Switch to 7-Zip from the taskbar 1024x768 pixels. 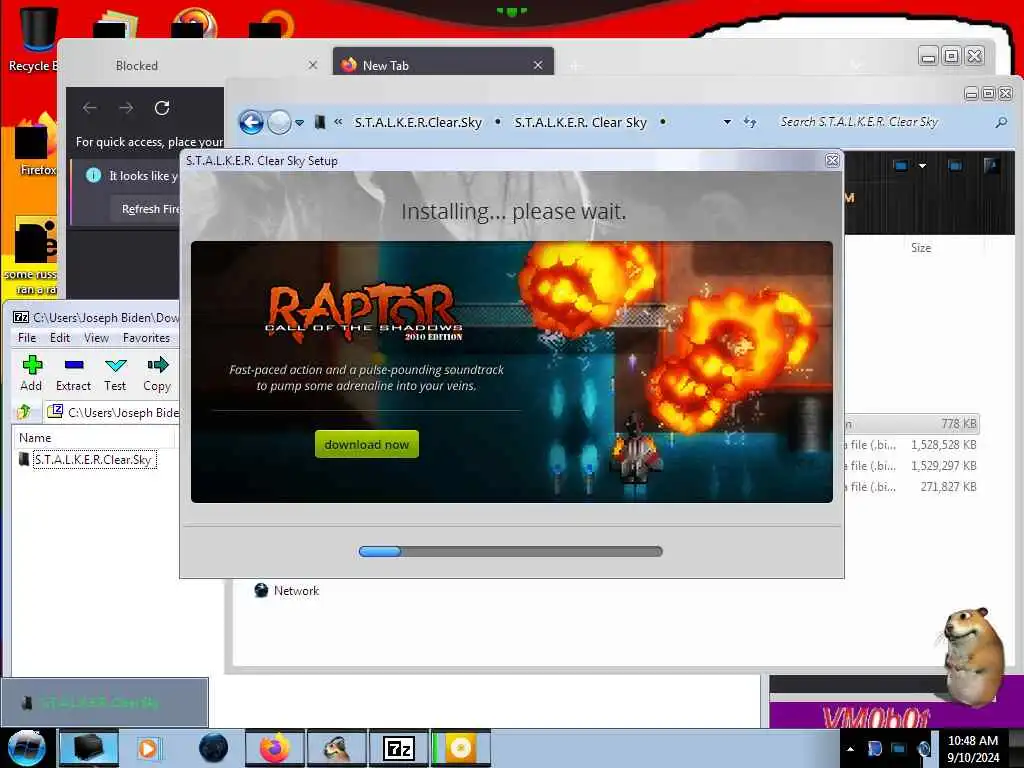pyautogui.click(x=398, y=748)
